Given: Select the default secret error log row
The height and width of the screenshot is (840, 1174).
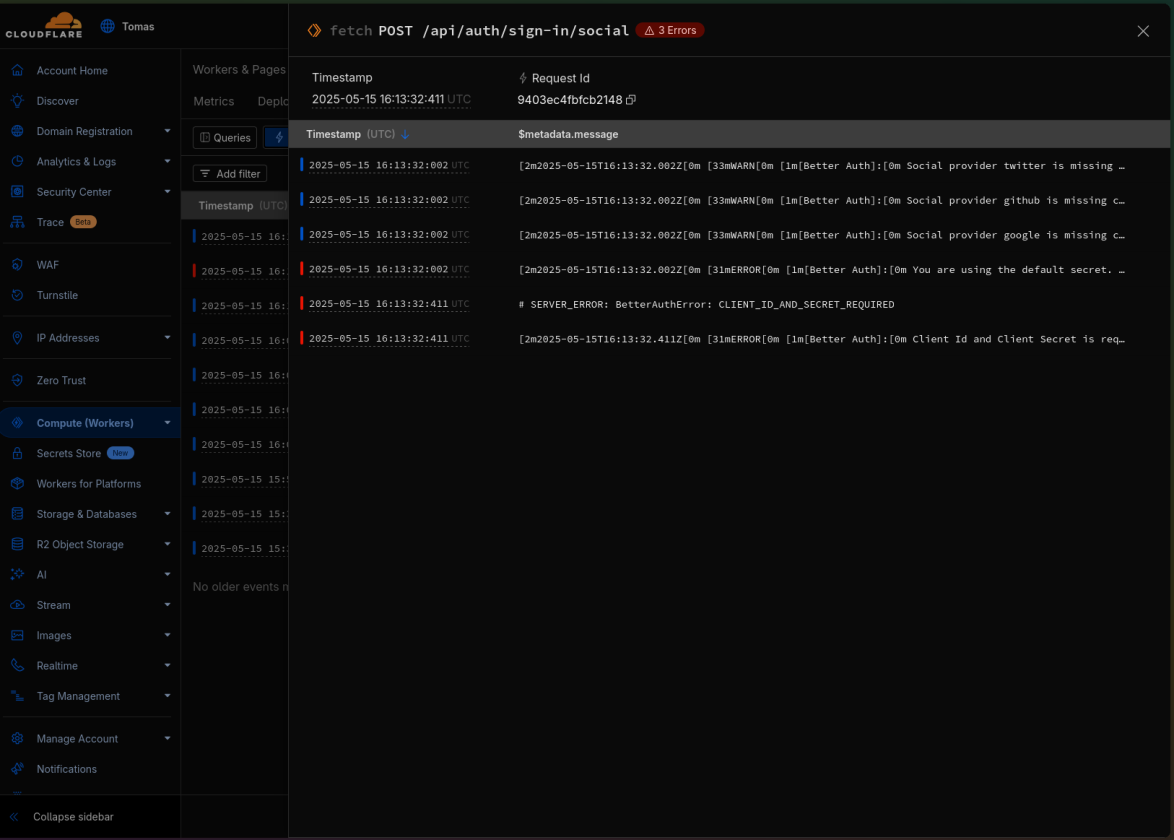Looking at the screenshot, I should click(729, 270).
